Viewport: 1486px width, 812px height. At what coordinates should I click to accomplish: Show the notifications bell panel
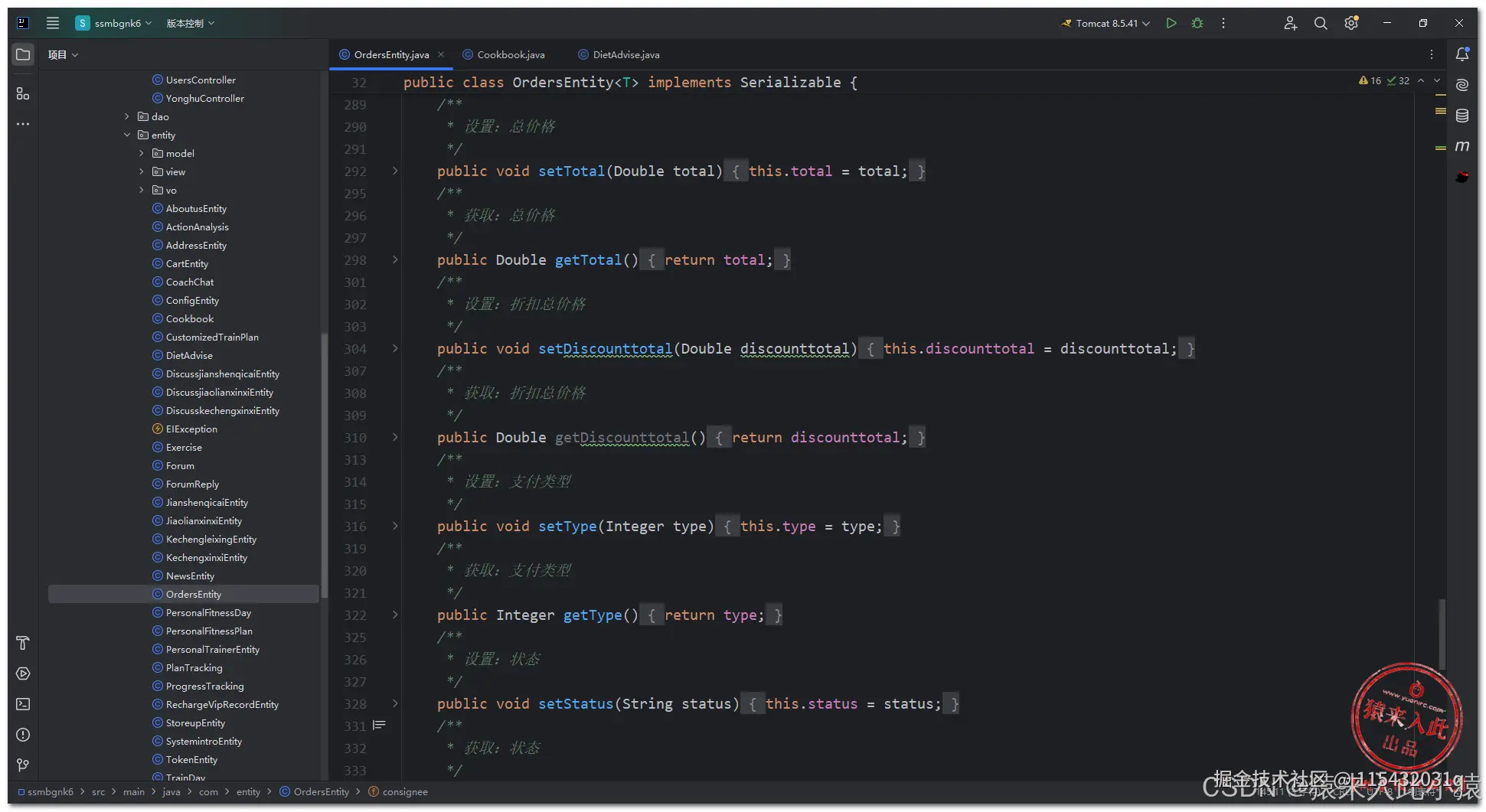[x=1462, y=54]
